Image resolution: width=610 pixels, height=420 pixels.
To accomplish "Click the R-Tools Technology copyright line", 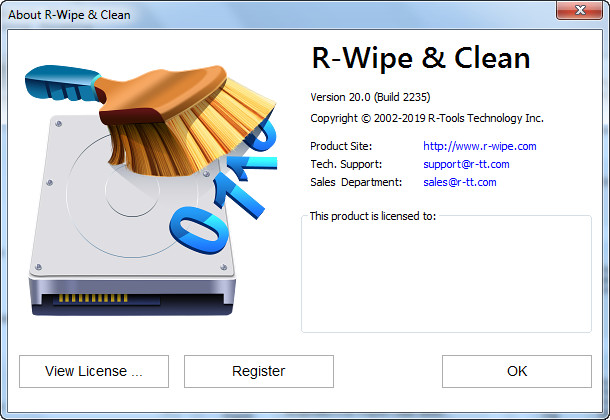I will tap(427, 118).
